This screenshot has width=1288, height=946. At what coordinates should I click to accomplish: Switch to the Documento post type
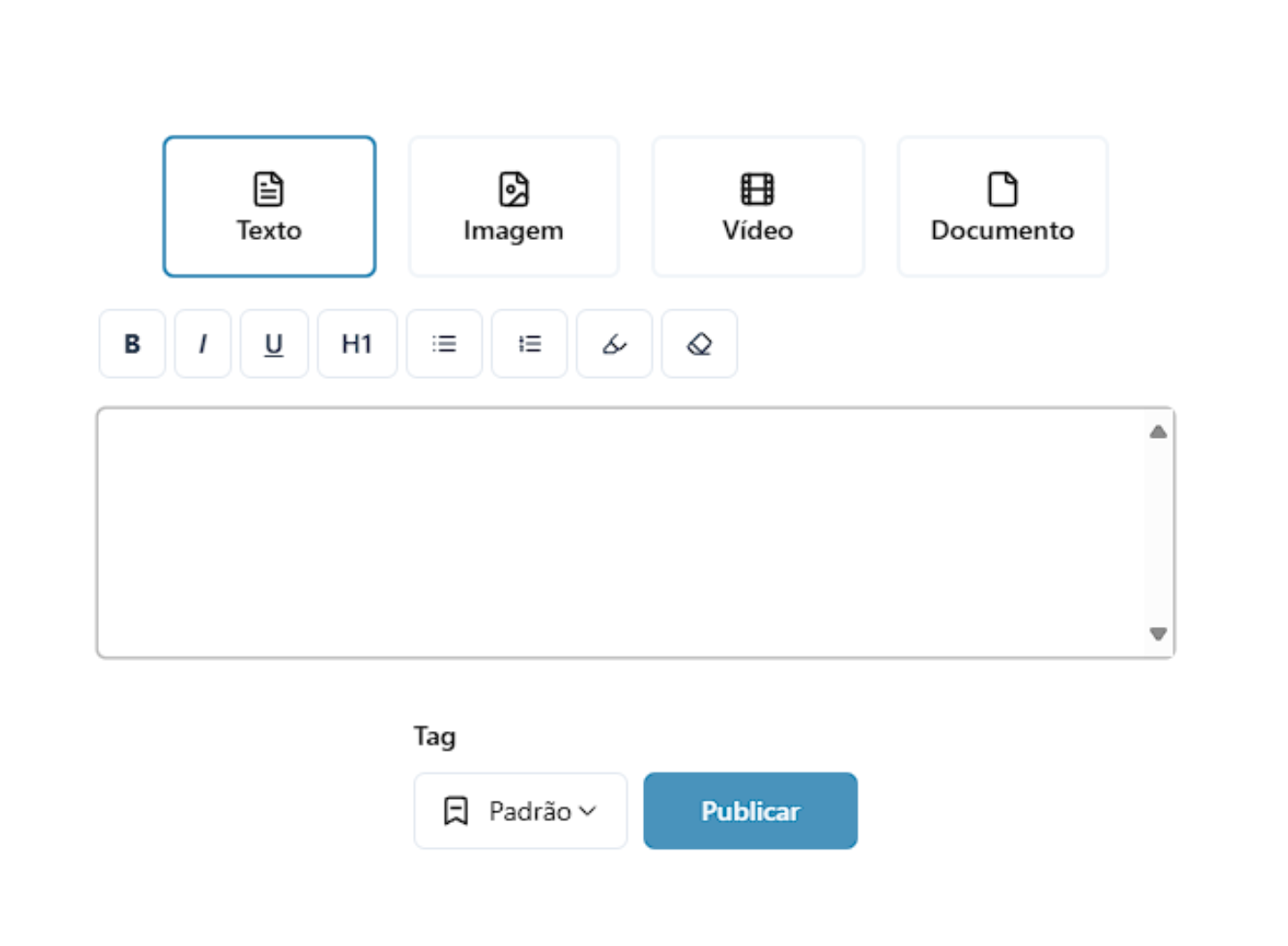[1002, 207]
